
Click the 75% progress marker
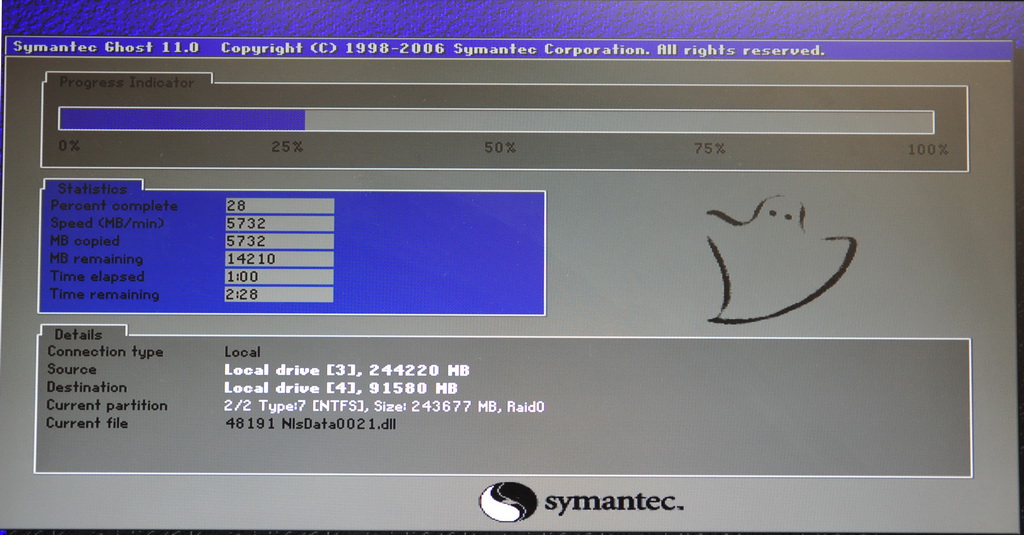tap(710, 148)
